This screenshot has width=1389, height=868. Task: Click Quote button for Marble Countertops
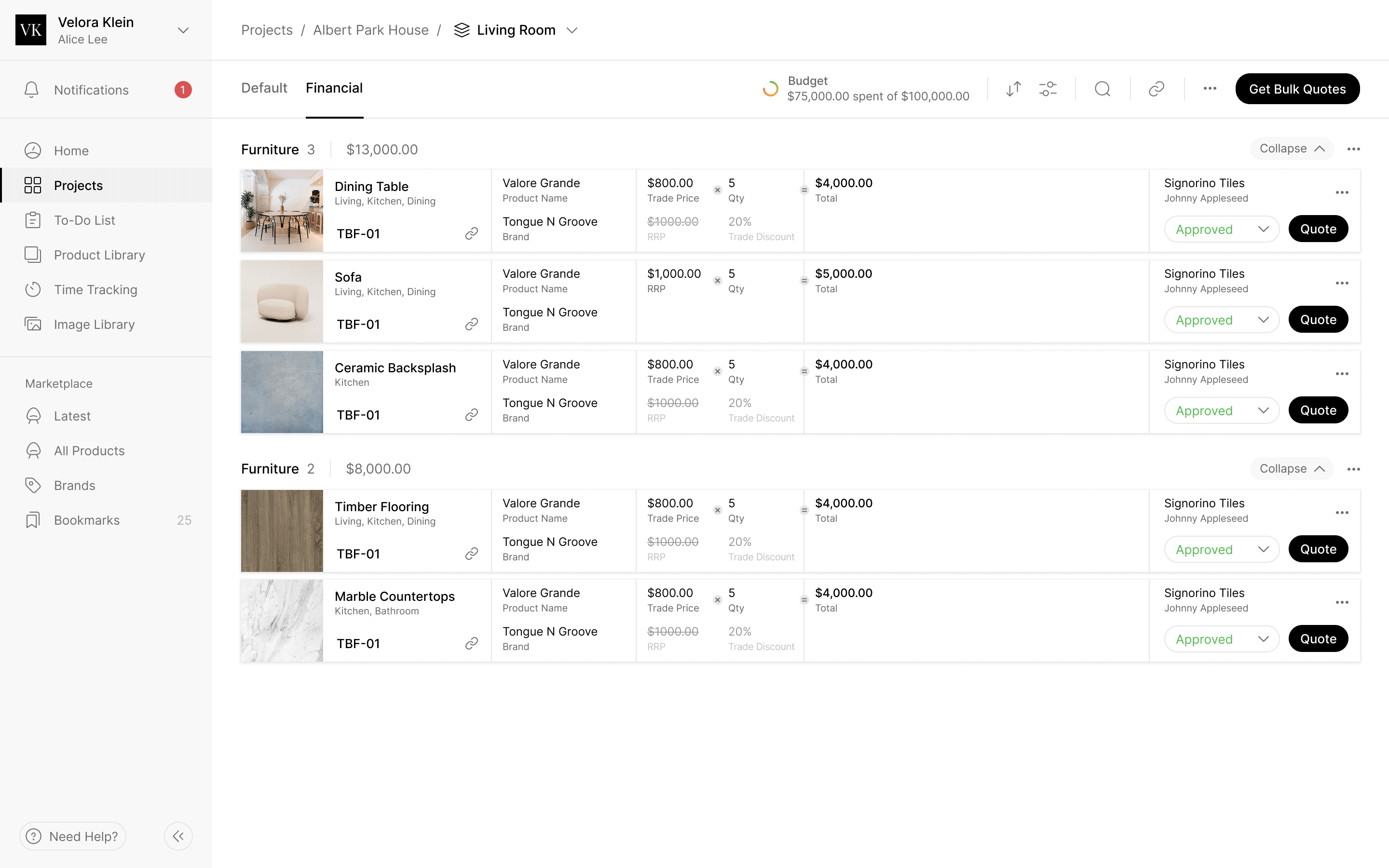[x=1318, y=639]
